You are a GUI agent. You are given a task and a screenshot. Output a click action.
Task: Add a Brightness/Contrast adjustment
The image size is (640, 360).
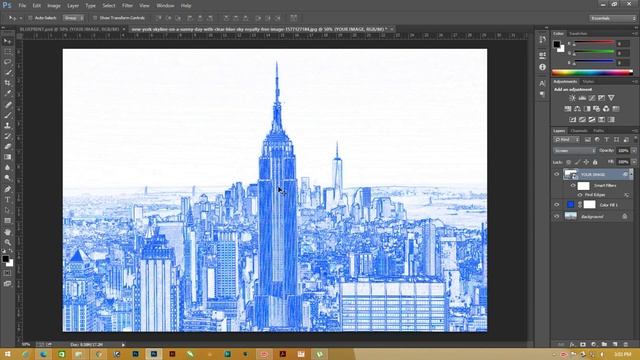point(572,98)
